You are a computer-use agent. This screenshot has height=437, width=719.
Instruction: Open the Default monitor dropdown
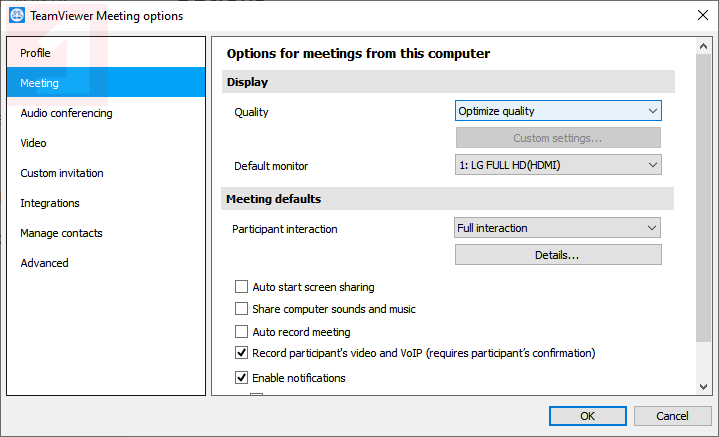[558, 165]
